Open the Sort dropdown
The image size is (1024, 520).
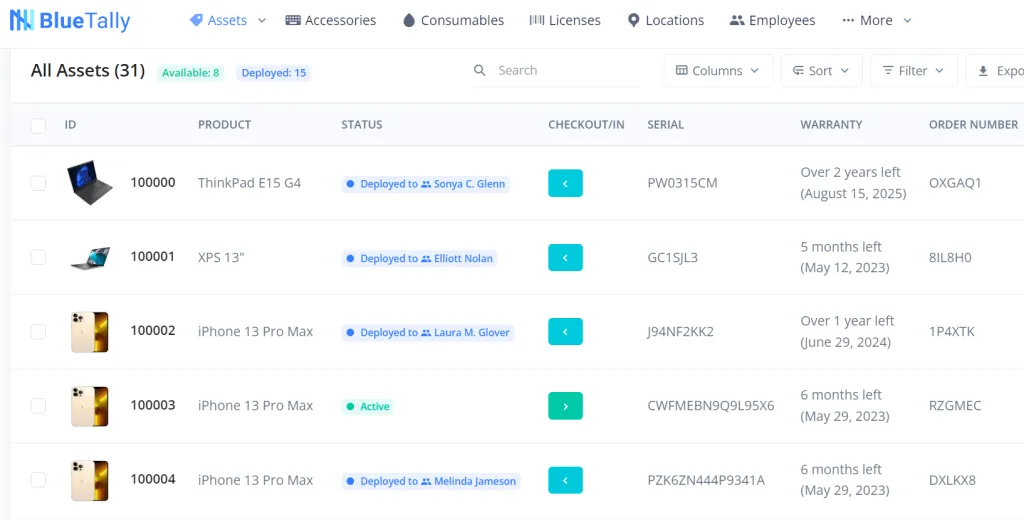tap(822, 71)
